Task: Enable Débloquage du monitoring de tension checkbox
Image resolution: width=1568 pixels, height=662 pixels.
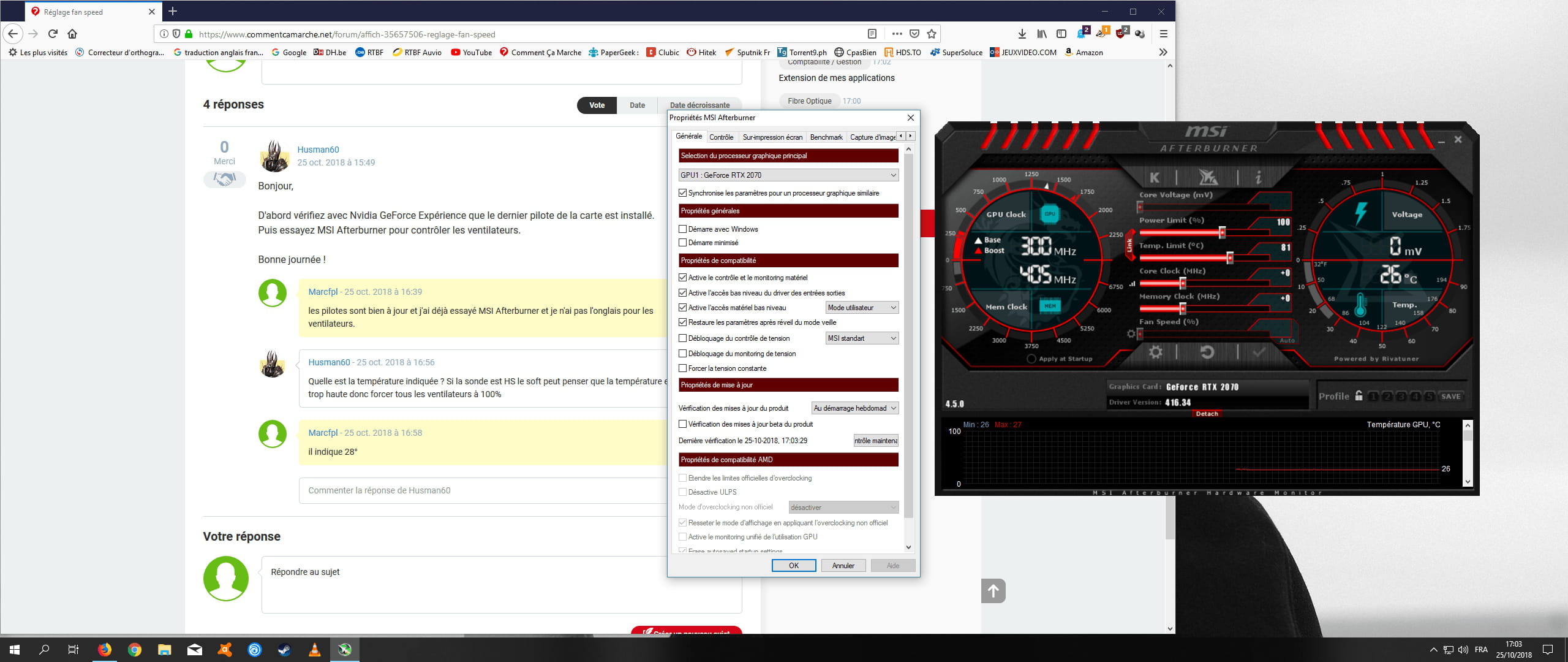Action: coord(682,354)
